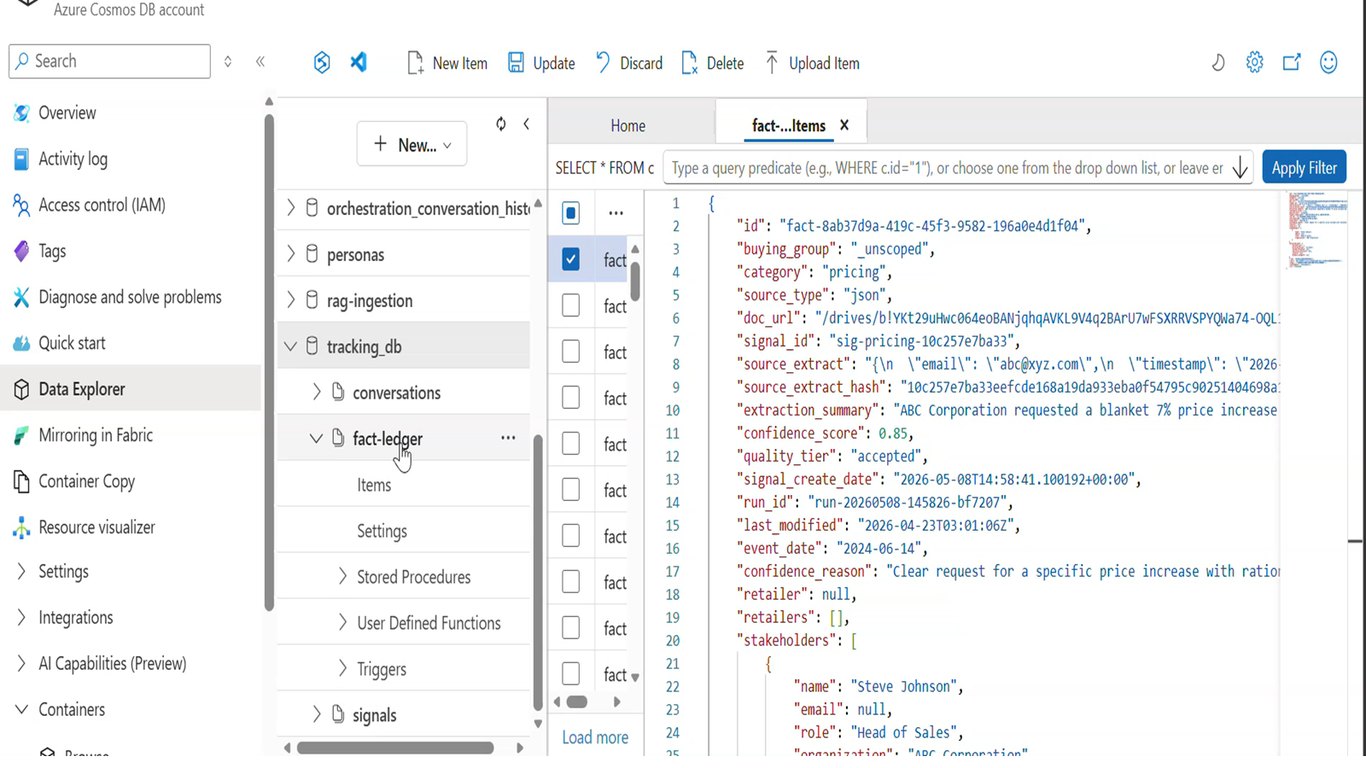
Task: Open the New... dropdown button
Action: pyautogui.click(x=412, y=145)
